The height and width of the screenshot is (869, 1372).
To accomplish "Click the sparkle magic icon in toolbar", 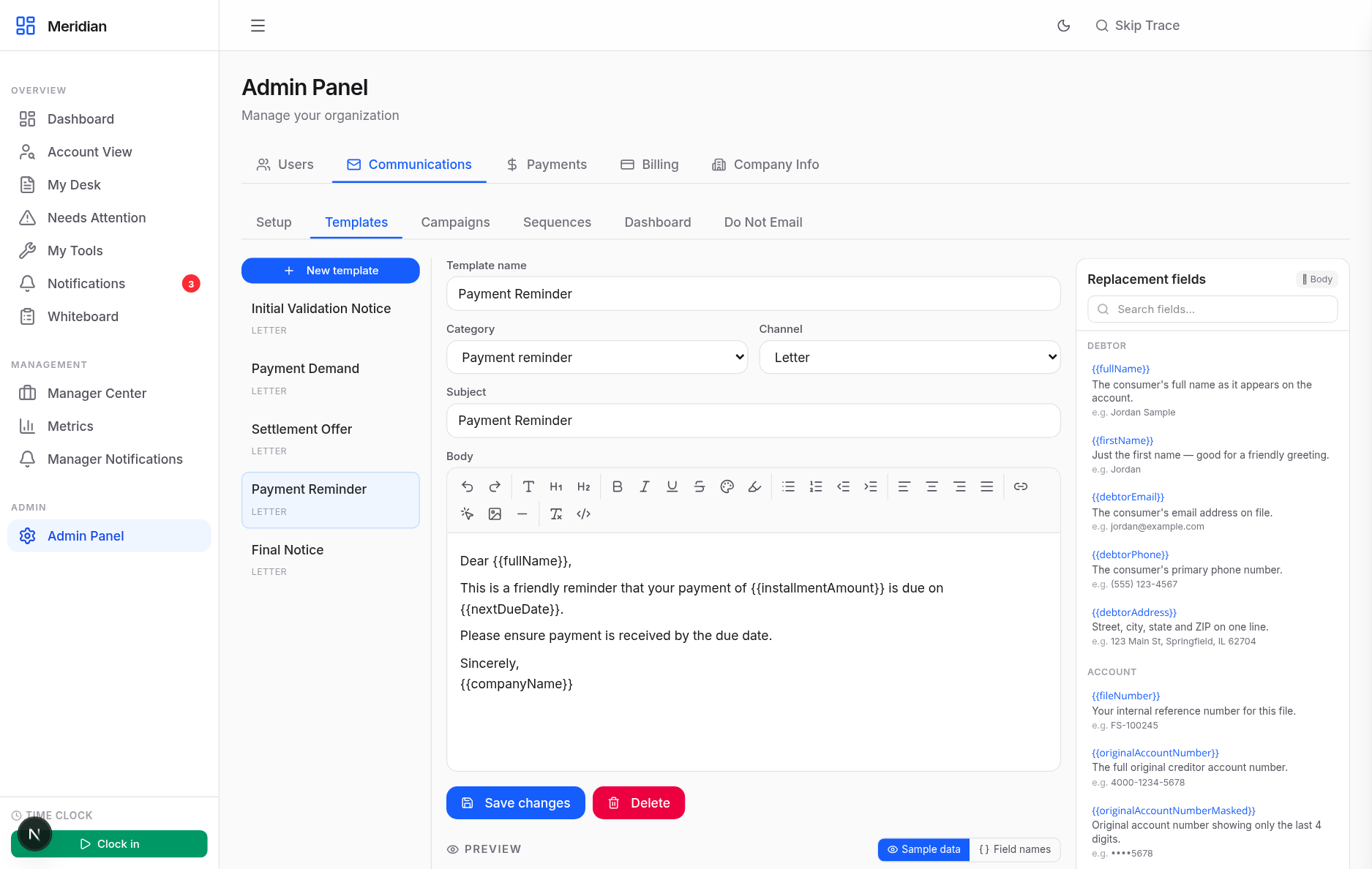I will [x=467, y=514].
